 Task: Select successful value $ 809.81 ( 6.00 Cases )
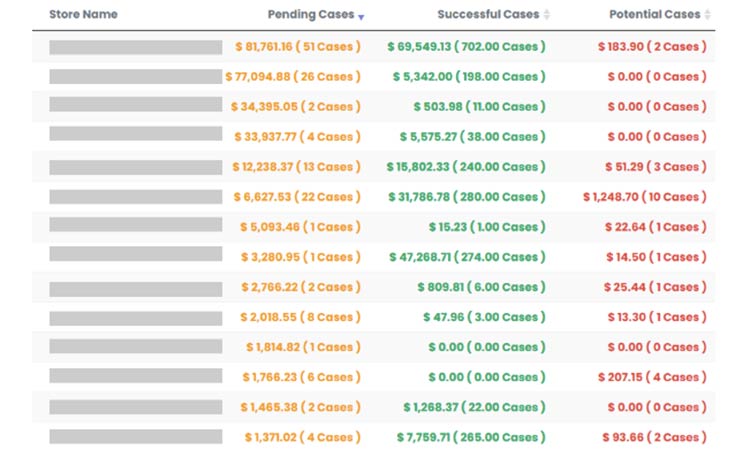click(x=482, y=287)
